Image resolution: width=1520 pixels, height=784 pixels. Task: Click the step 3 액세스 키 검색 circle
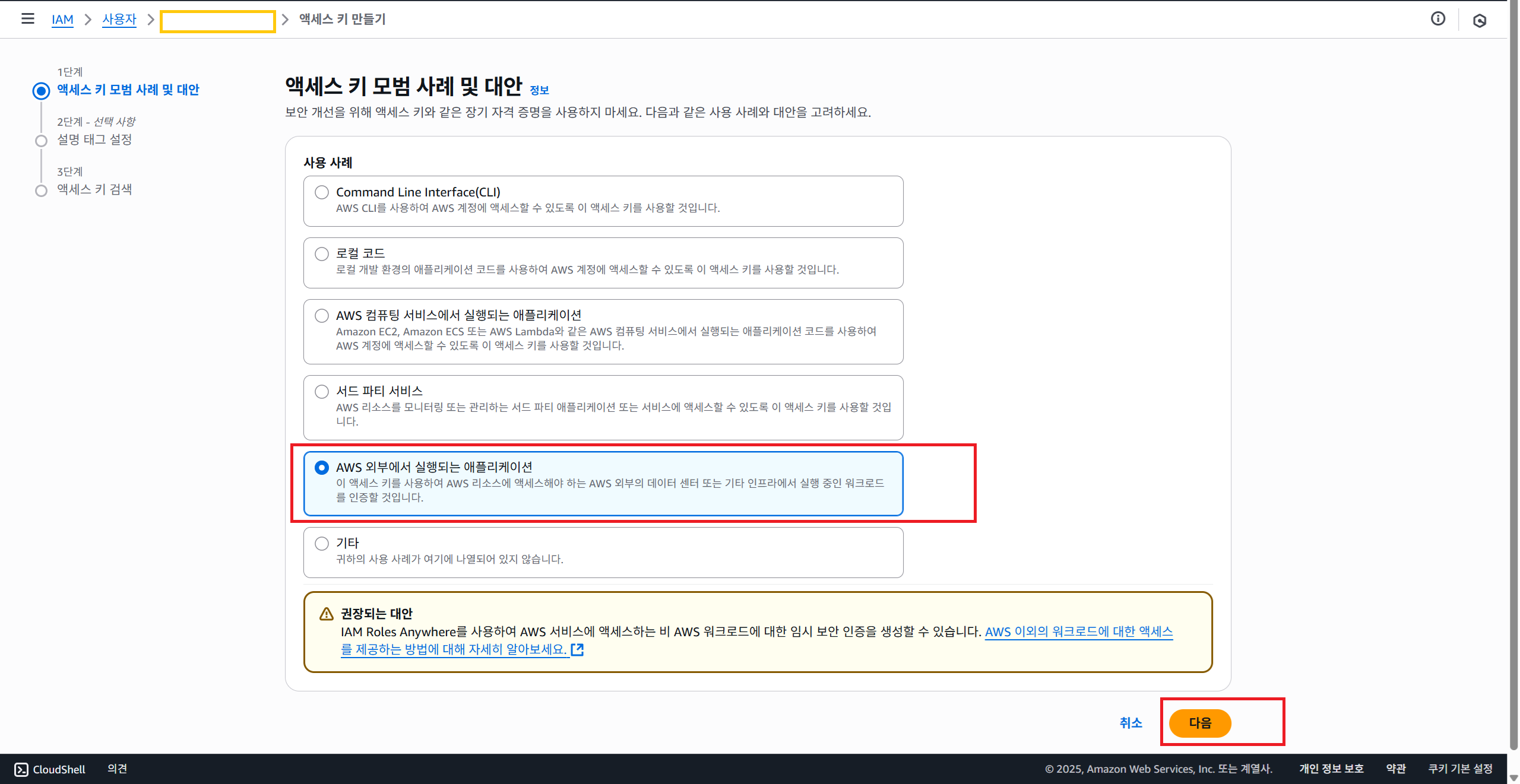(x=41, y=191)
